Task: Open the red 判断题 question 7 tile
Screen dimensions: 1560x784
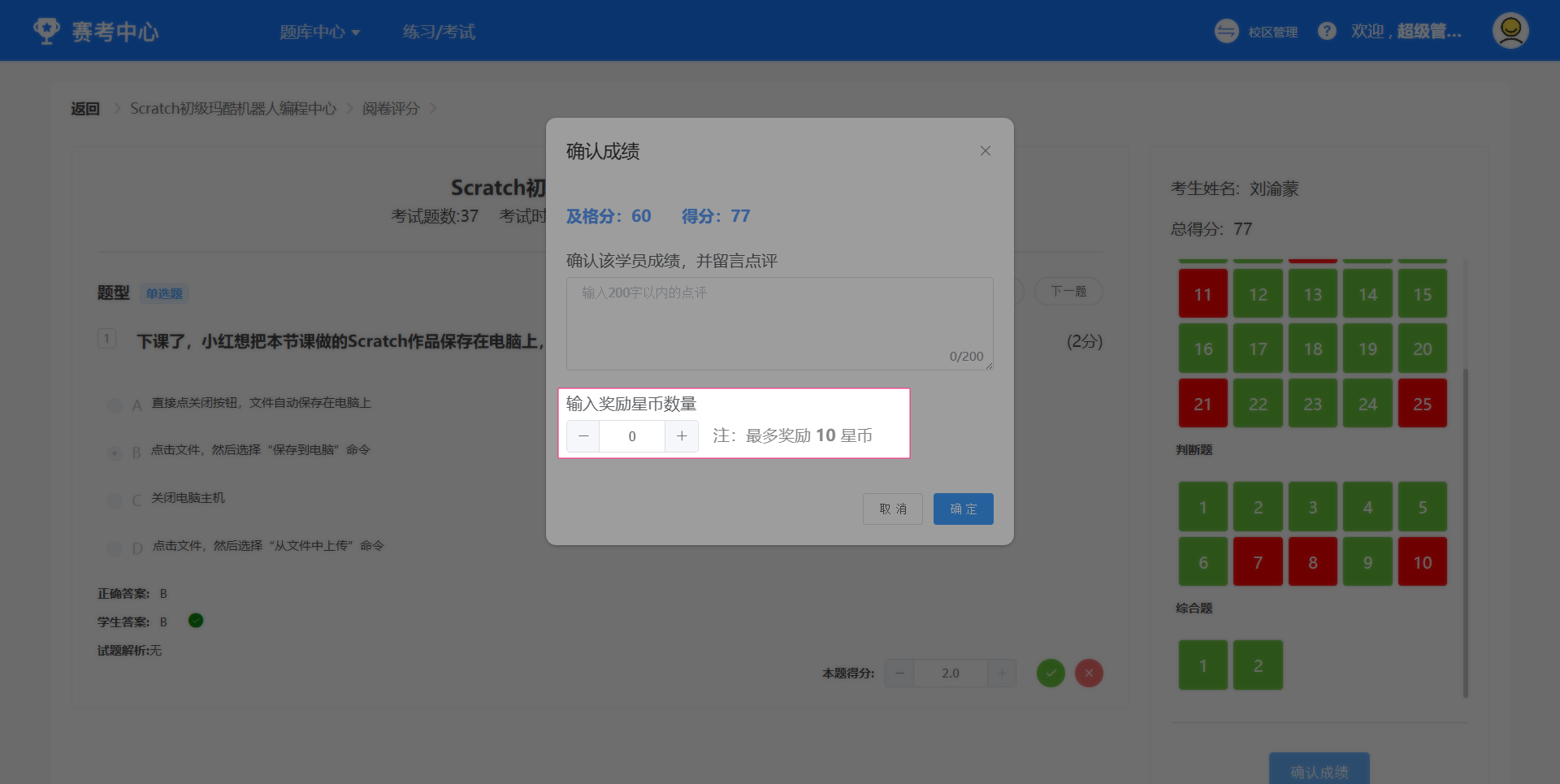Action: (x=1258, y=562)
